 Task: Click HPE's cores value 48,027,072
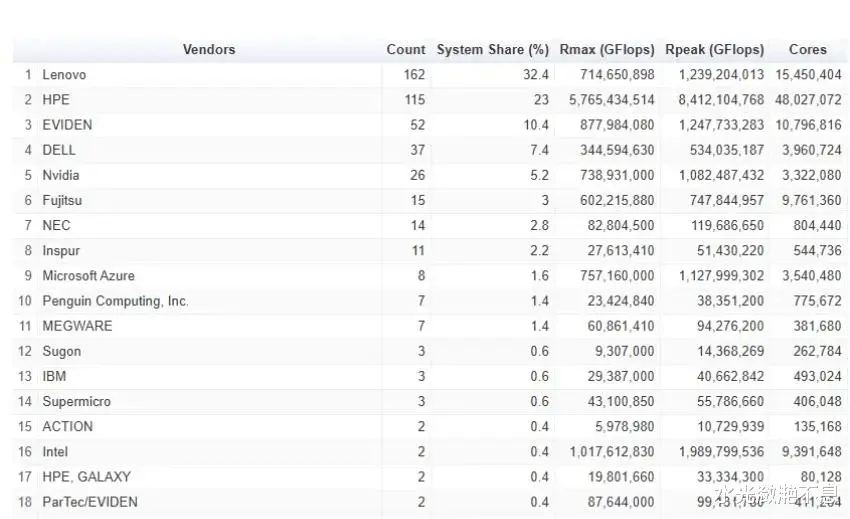[x=808, y=100]
